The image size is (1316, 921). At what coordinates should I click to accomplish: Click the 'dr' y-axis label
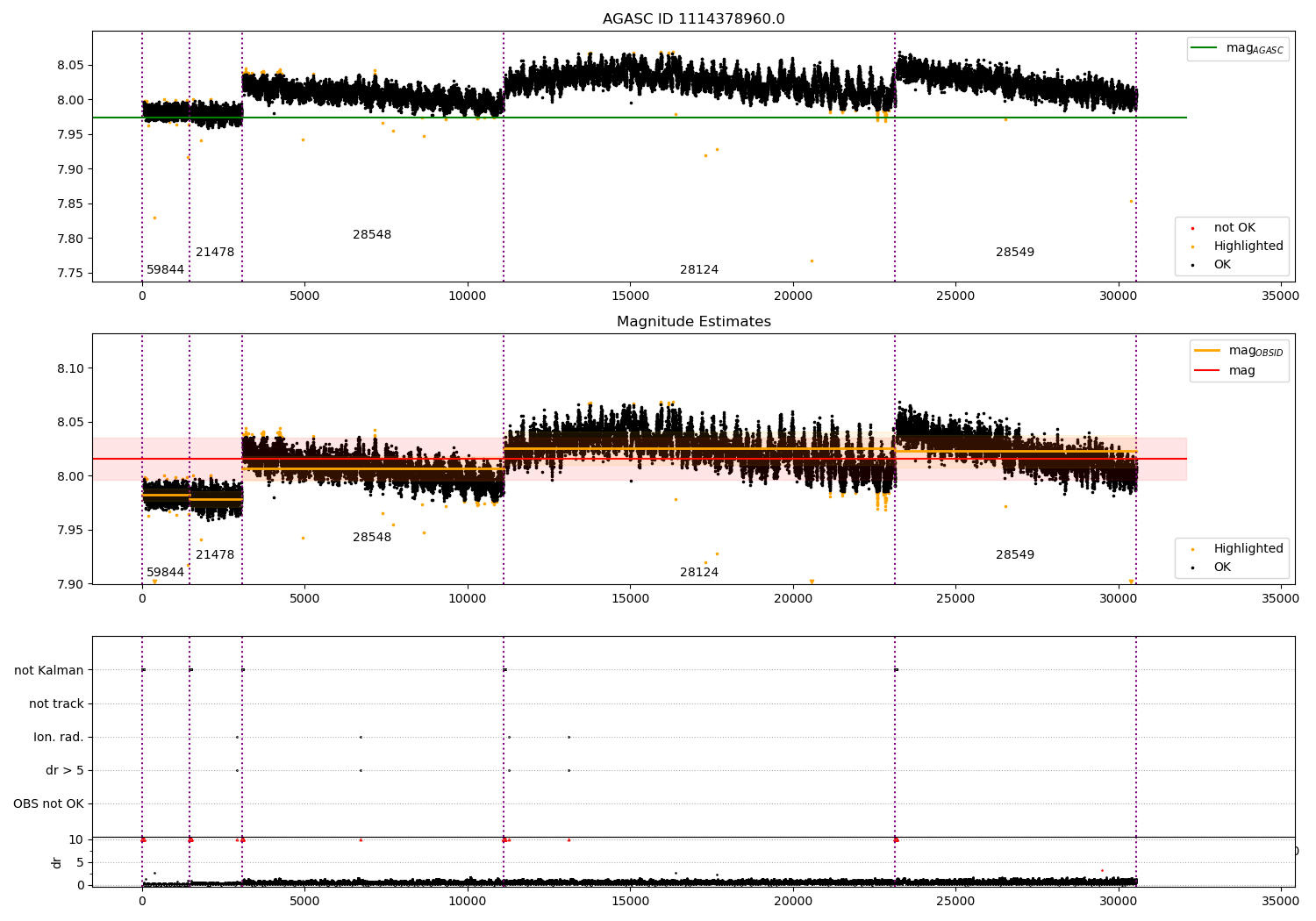pos(57,863)
